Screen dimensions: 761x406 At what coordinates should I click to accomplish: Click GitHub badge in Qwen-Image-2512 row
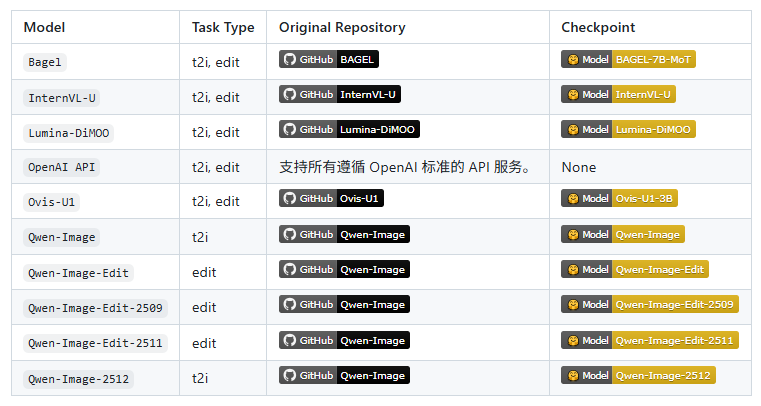click(x=344, y=375)
